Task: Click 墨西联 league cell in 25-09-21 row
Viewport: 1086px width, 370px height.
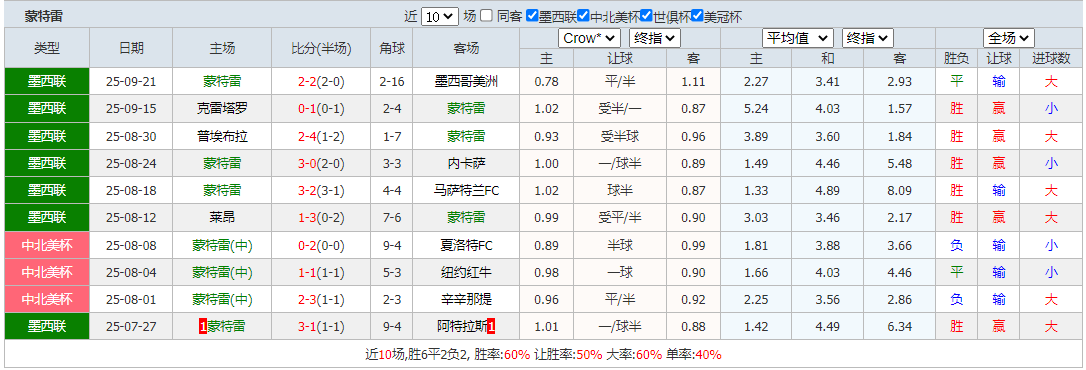Action: click(47, 82)
